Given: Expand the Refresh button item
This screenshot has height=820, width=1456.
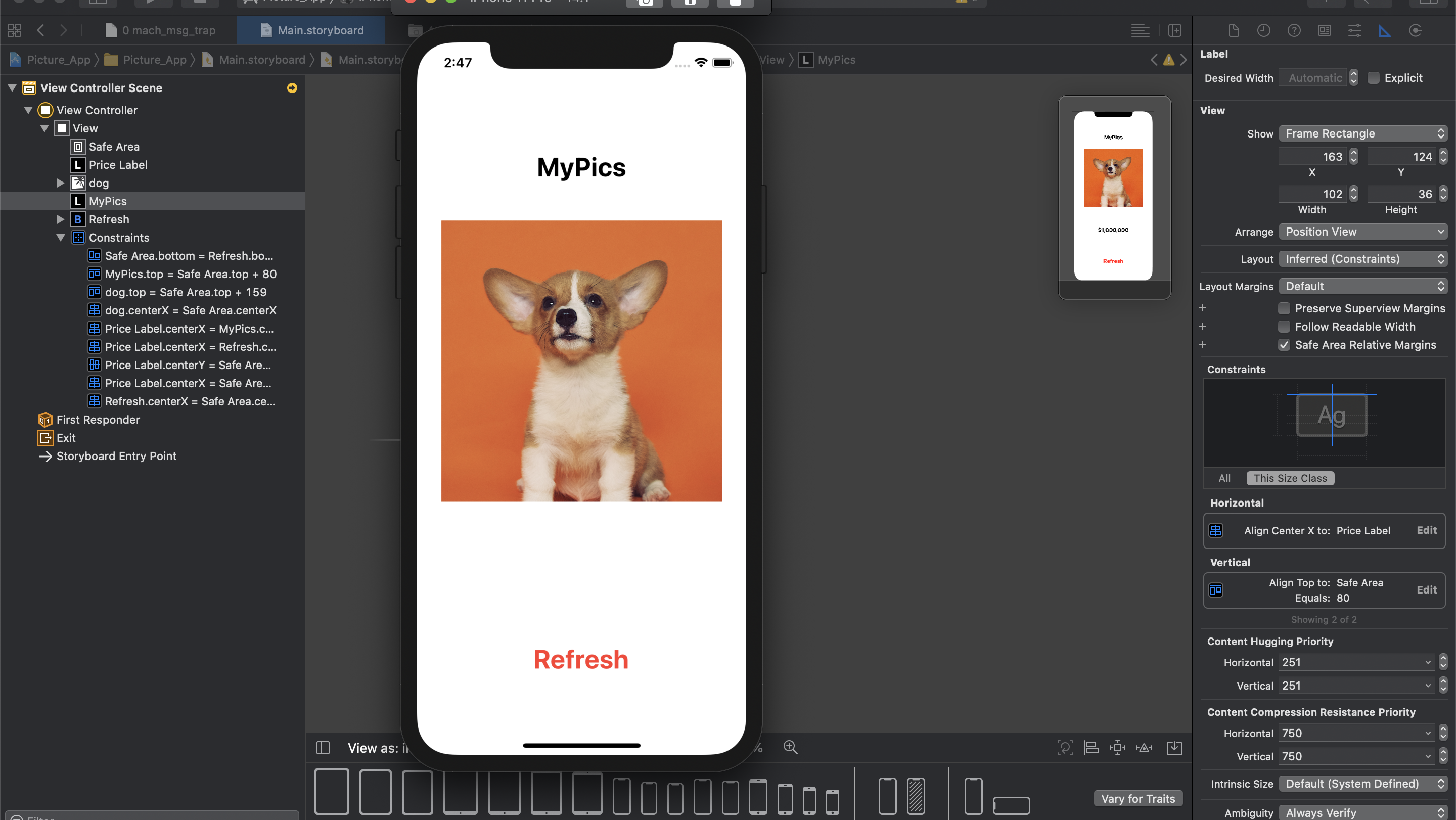Looking at the screenshot, I should tap(61, 219).
